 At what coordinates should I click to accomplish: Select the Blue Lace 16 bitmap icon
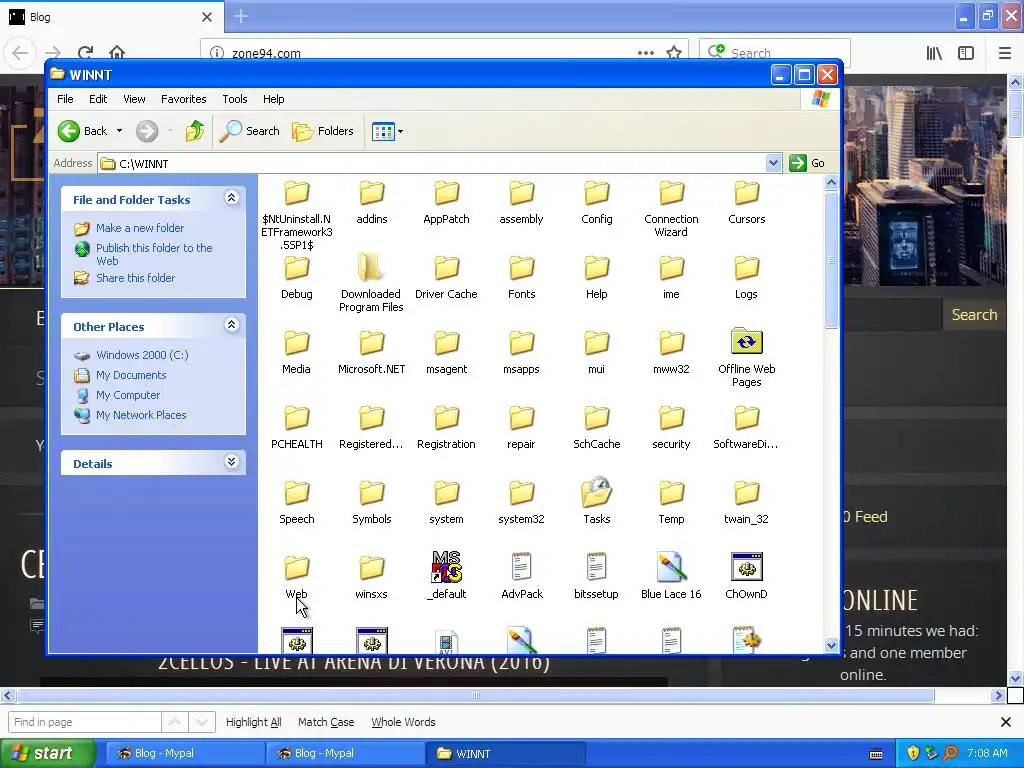[x=671, y=567]
